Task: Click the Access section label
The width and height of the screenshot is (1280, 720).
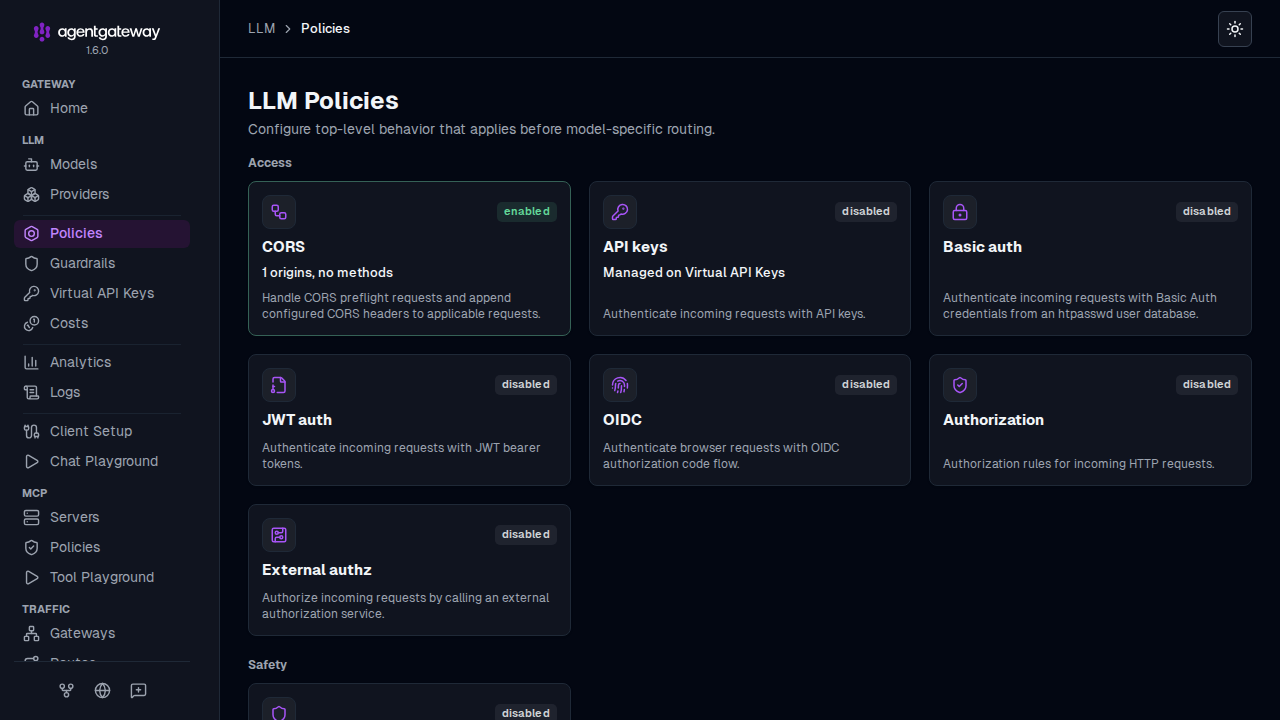Action: [x=270, y=162]
